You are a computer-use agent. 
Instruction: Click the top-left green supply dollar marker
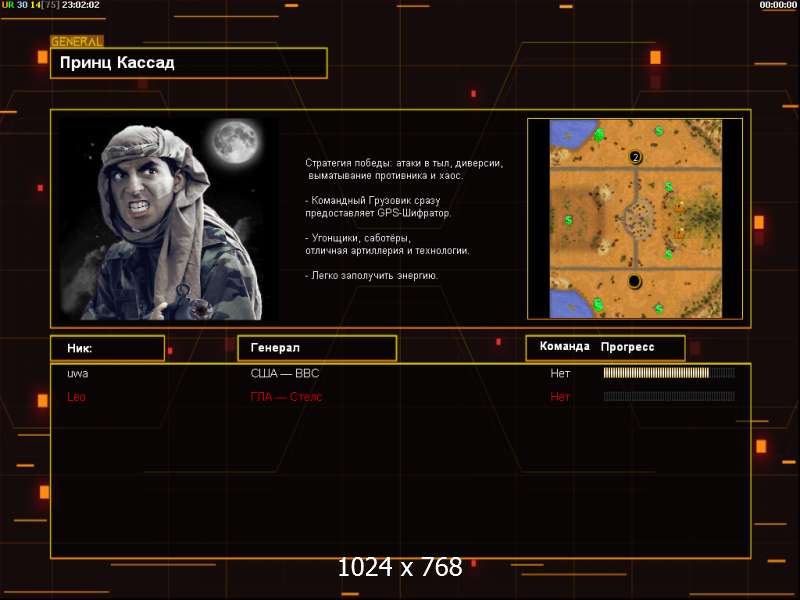pos(599,135)
